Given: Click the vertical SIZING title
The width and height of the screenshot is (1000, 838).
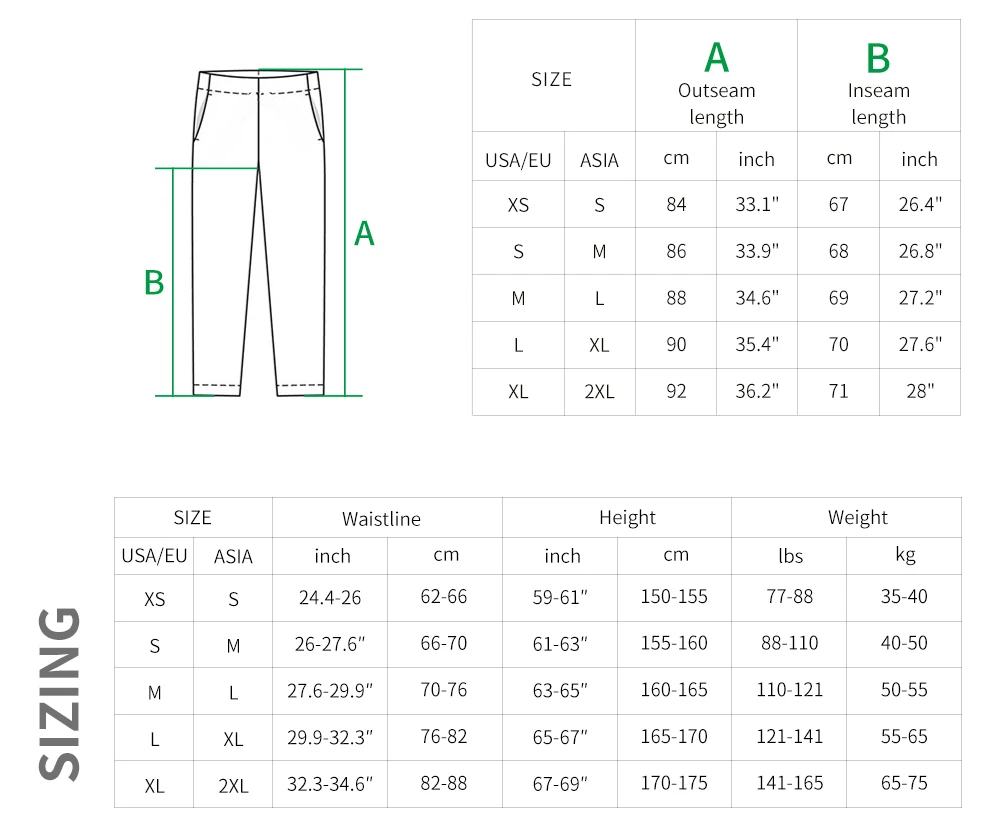Looking at the screenshot, I should [61, 692].
